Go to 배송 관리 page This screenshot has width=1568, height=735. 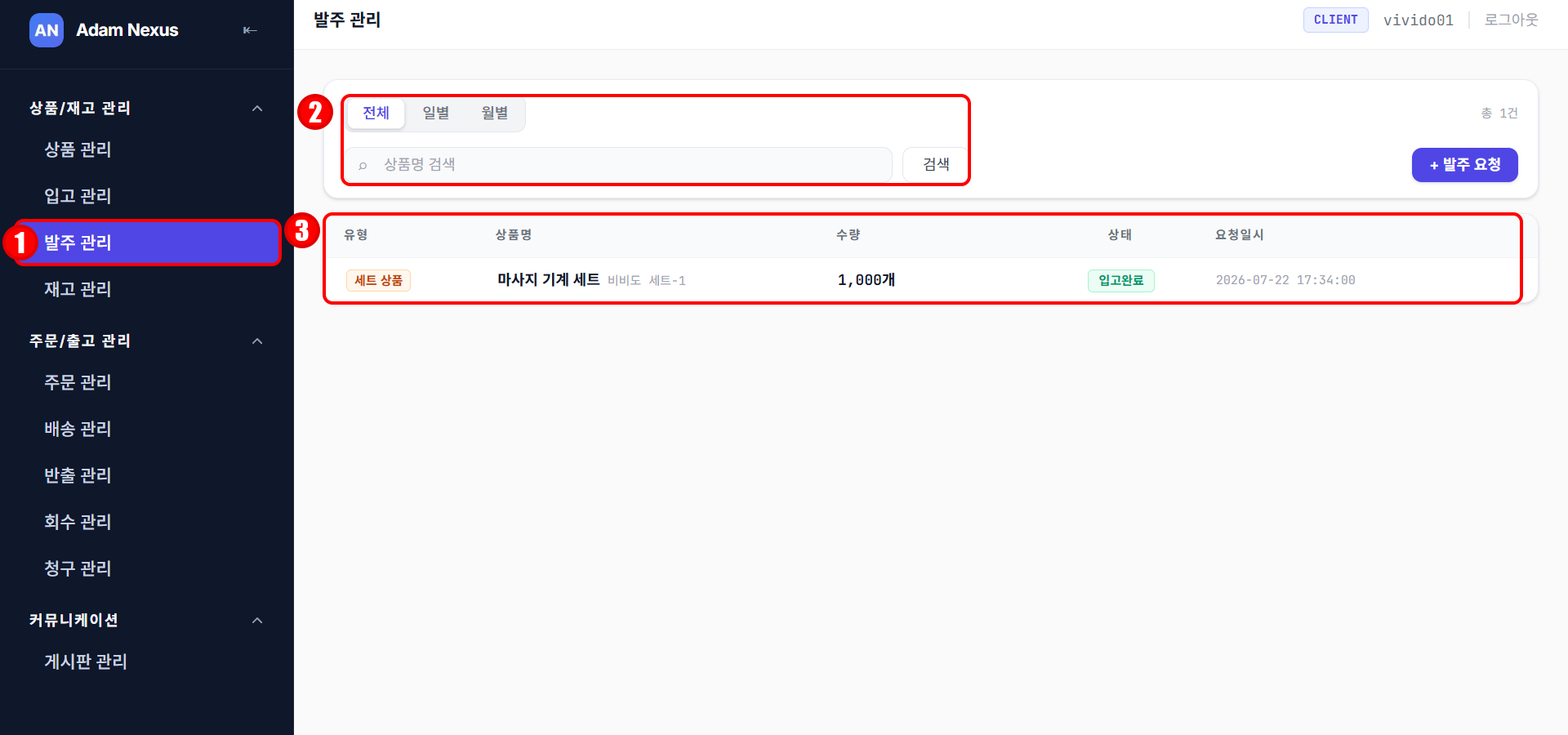(x=78, y=429)
